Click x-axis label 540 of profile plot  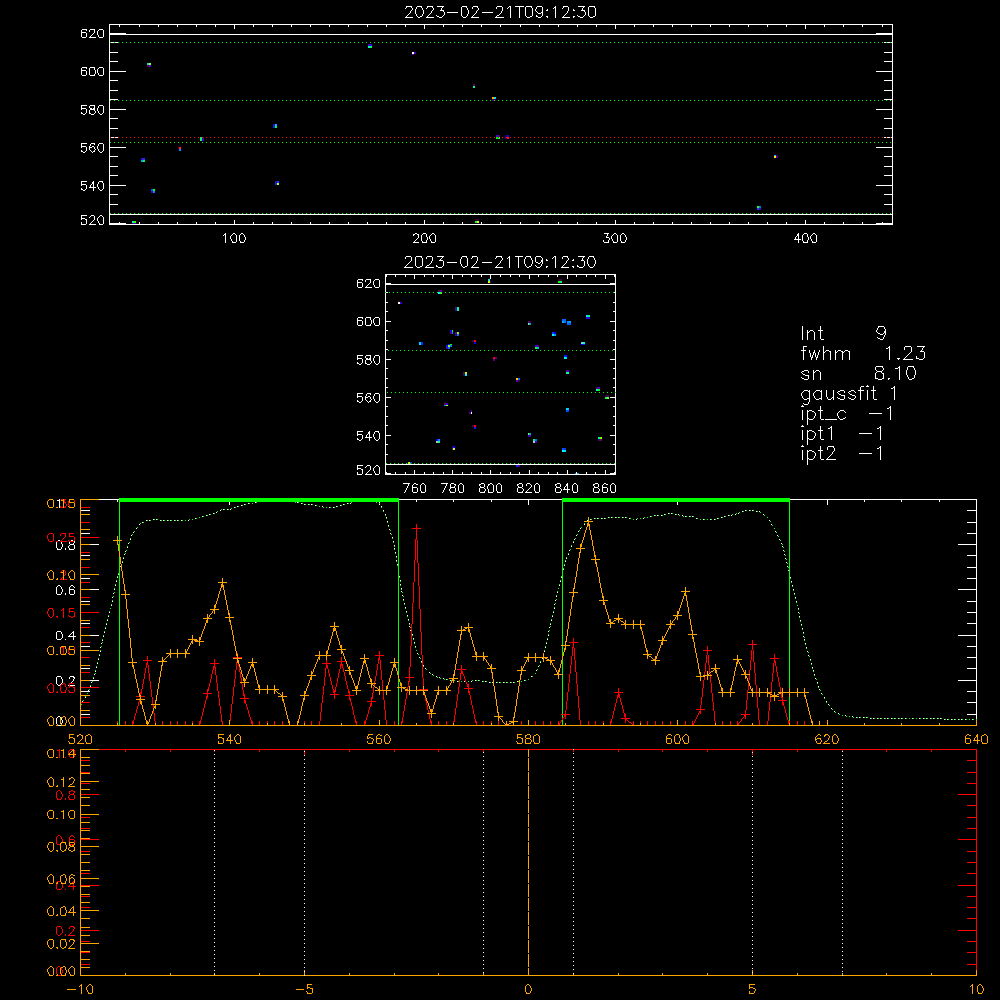(x=230, y=739)
